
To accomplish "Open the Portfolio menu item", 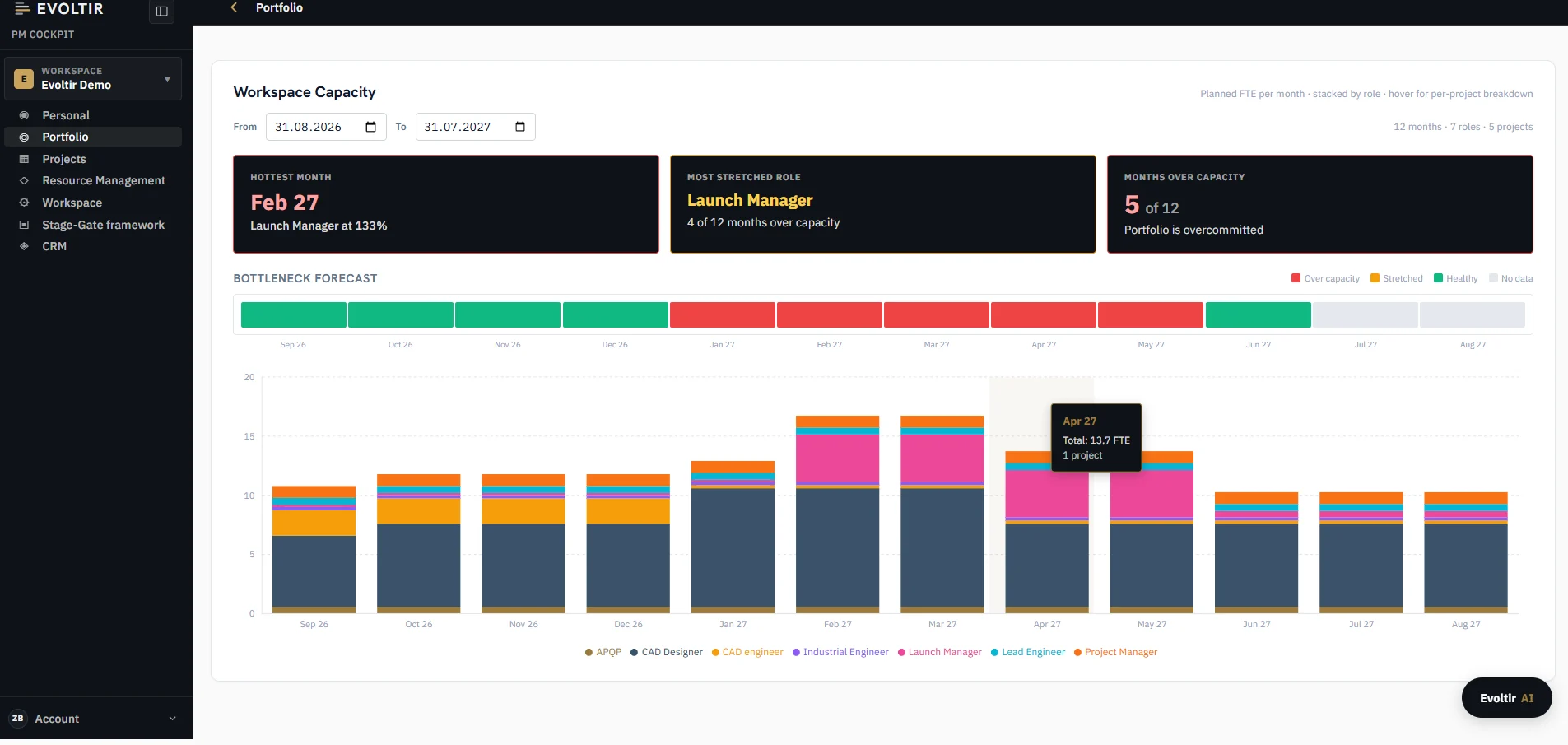I will coord(93,137).
